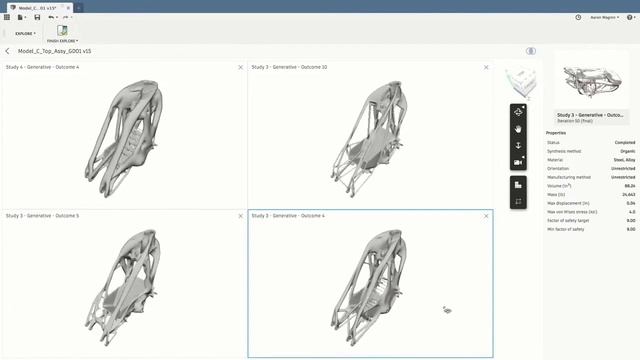Click the Status Completed property row
Screen dimensions: 640x360
[591, 142]
